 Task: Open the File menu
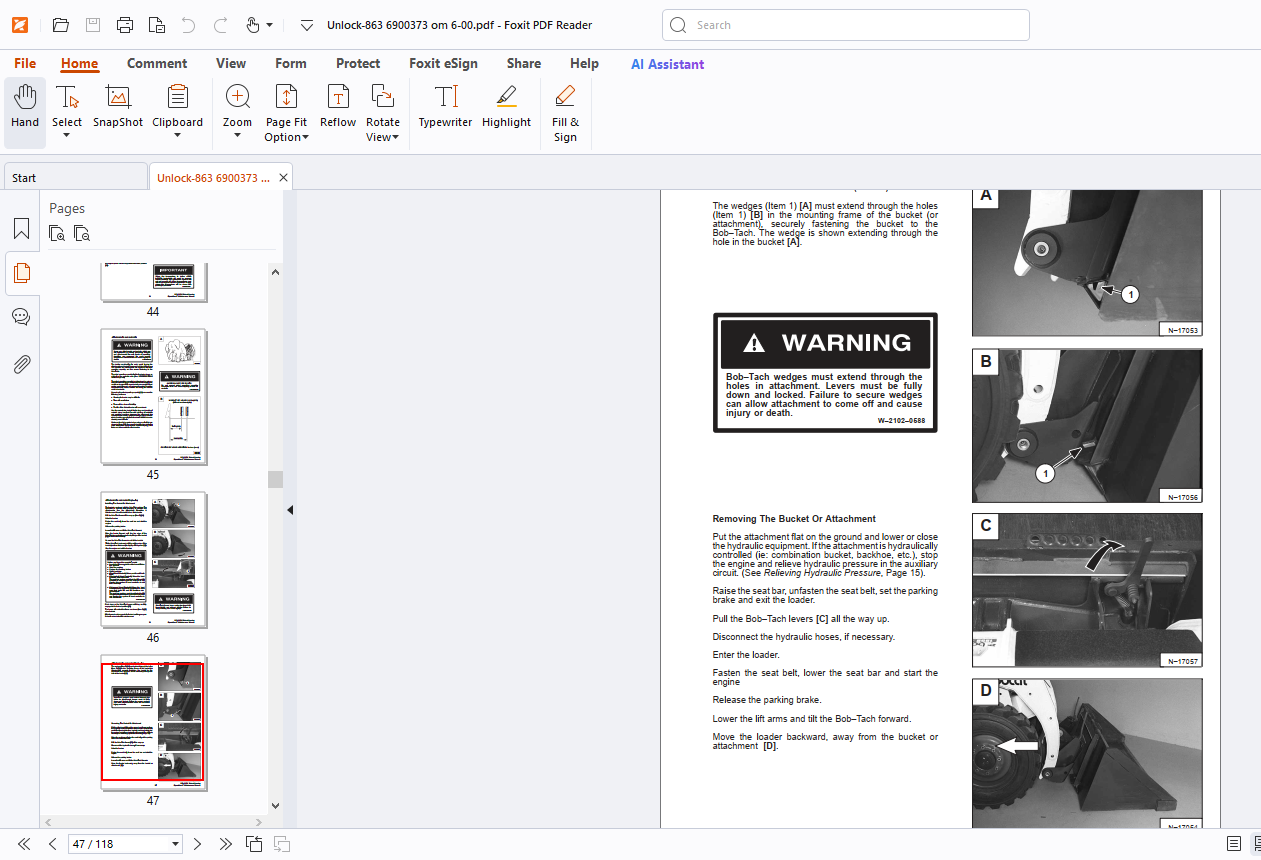pos(25,64)
